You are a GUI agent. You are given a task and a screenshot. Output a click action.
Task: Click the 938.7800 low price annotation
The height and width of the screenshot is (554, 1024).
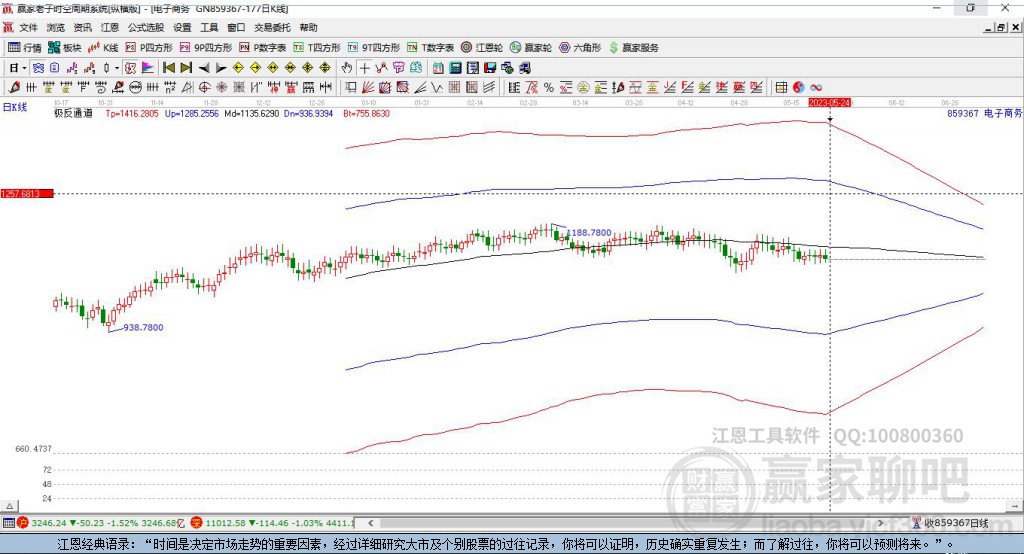pos(143,327)
